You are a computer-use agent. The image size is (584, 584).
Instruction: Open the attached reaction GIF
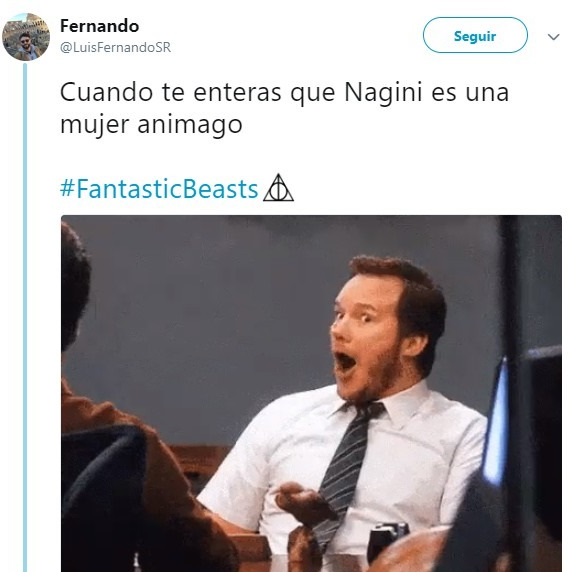click(311, 393)
